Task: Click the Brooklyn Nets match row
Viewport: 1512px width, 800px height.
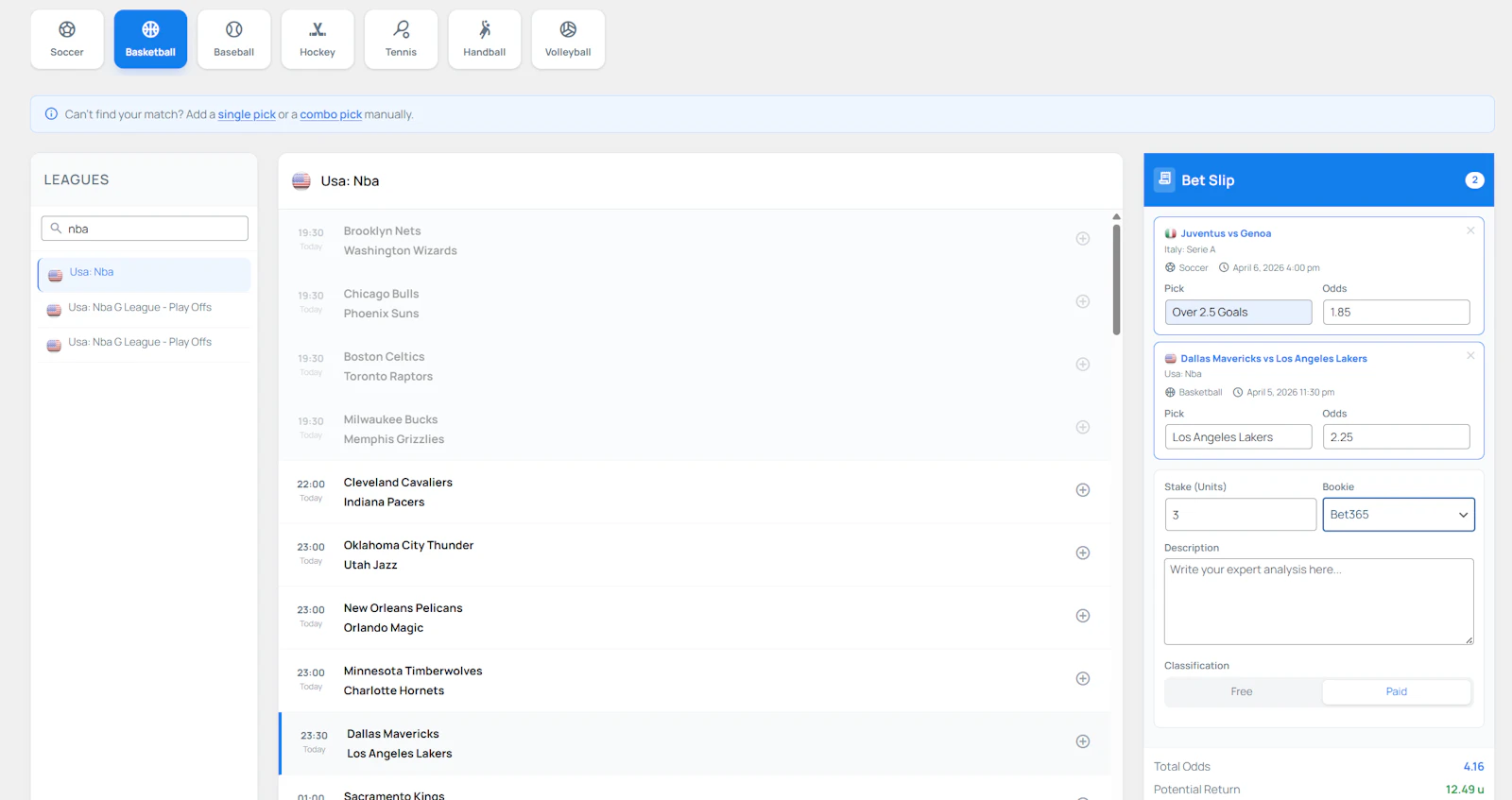Action: click(695, 241)
